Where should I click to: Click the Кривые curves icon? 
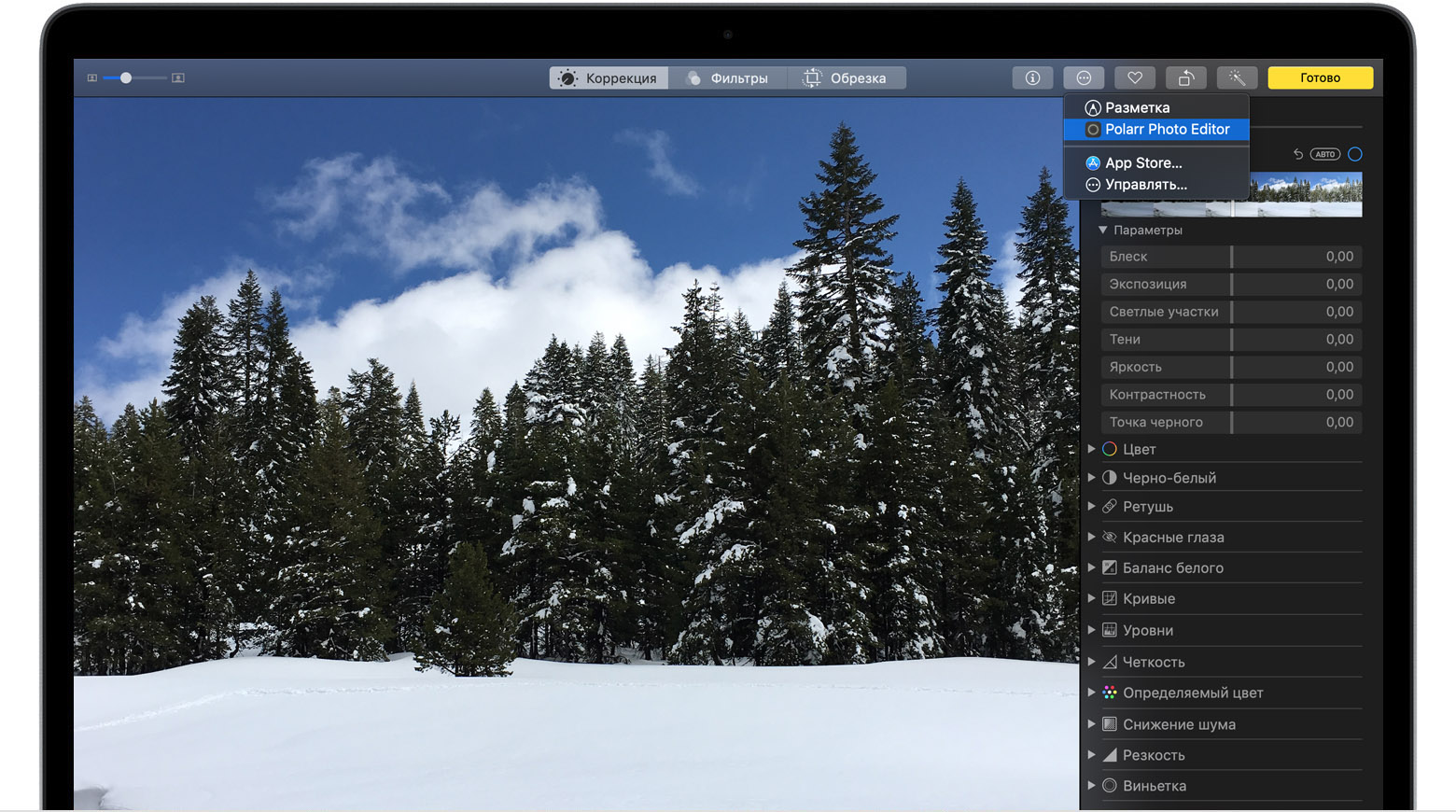coord(1110,598)
